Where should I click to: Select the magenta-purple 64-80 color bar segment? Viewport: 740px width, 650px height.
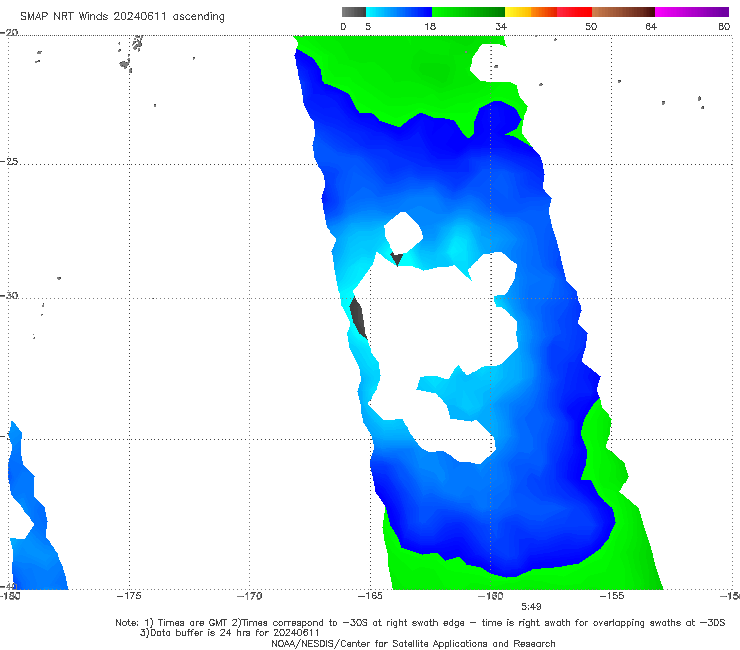(x=692, y=12)
